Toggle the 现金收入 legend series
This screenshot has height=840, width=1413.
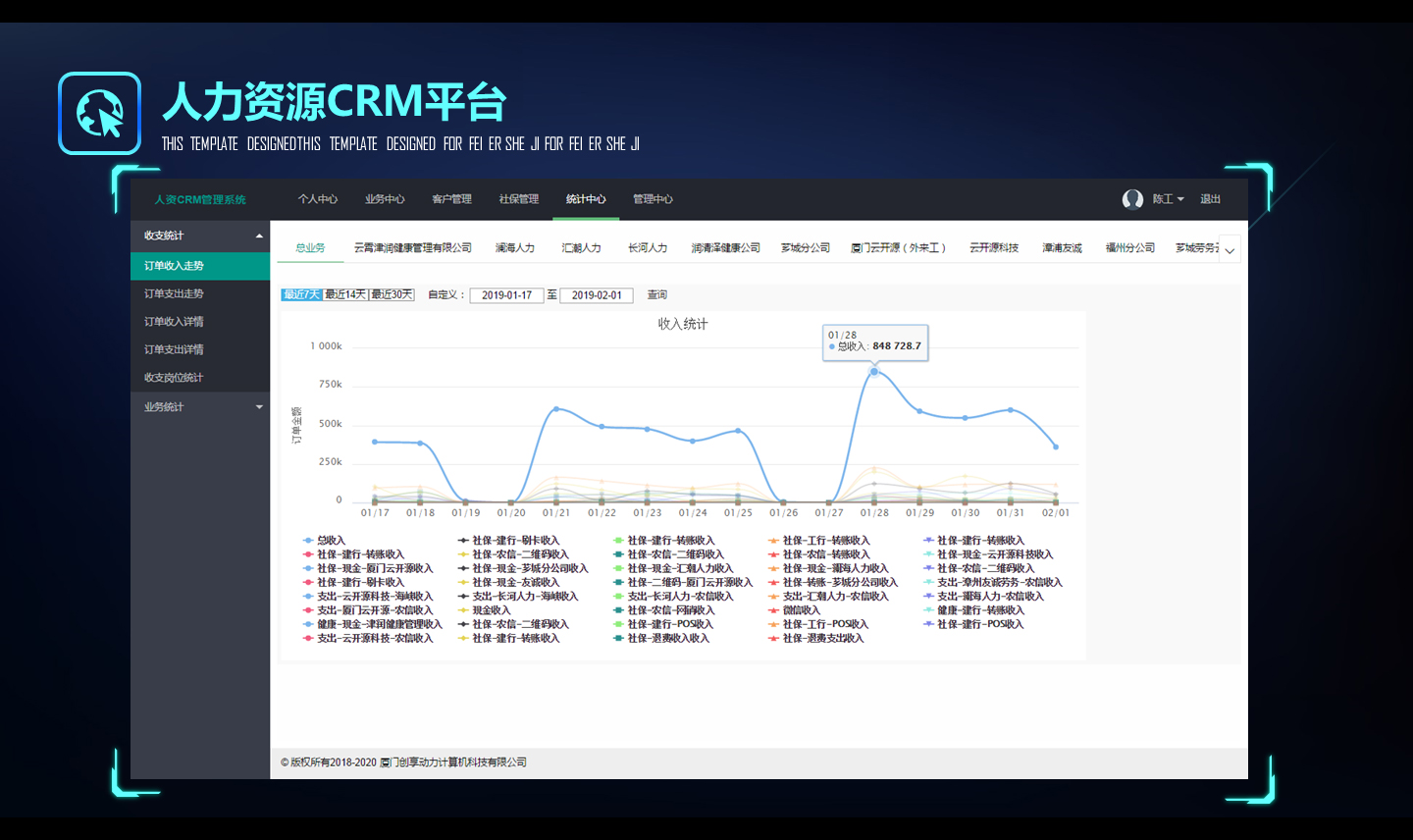click(484, 610)
